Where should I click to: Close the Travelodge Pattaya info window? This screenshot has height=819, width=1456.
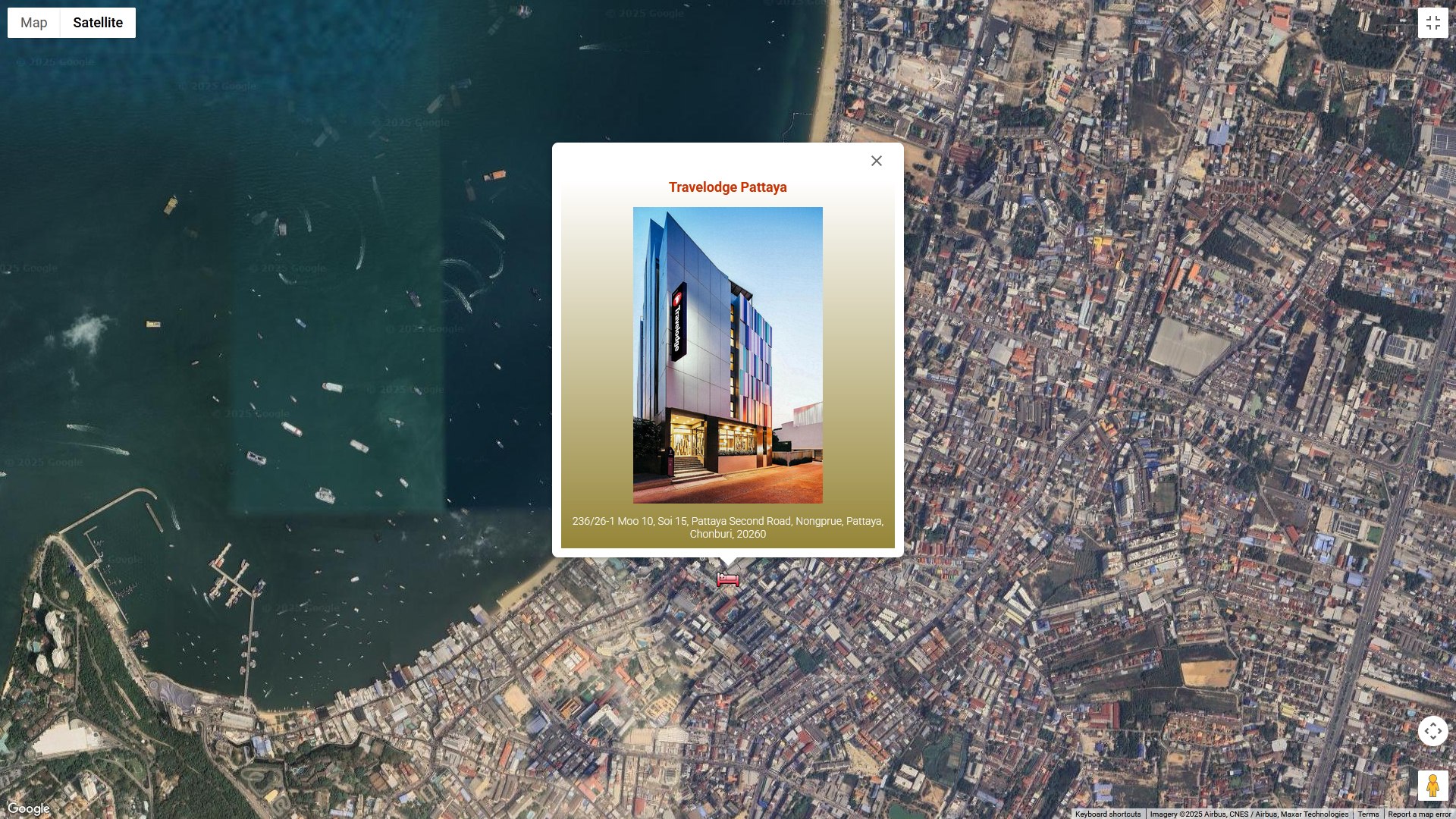[877, 161]
